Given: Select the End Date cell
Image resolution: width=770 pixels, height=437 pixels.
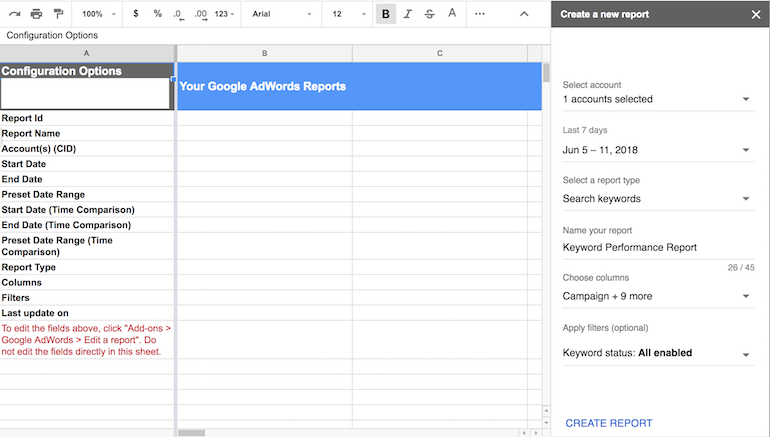Looking at the screenshot, I should (87, 179).
